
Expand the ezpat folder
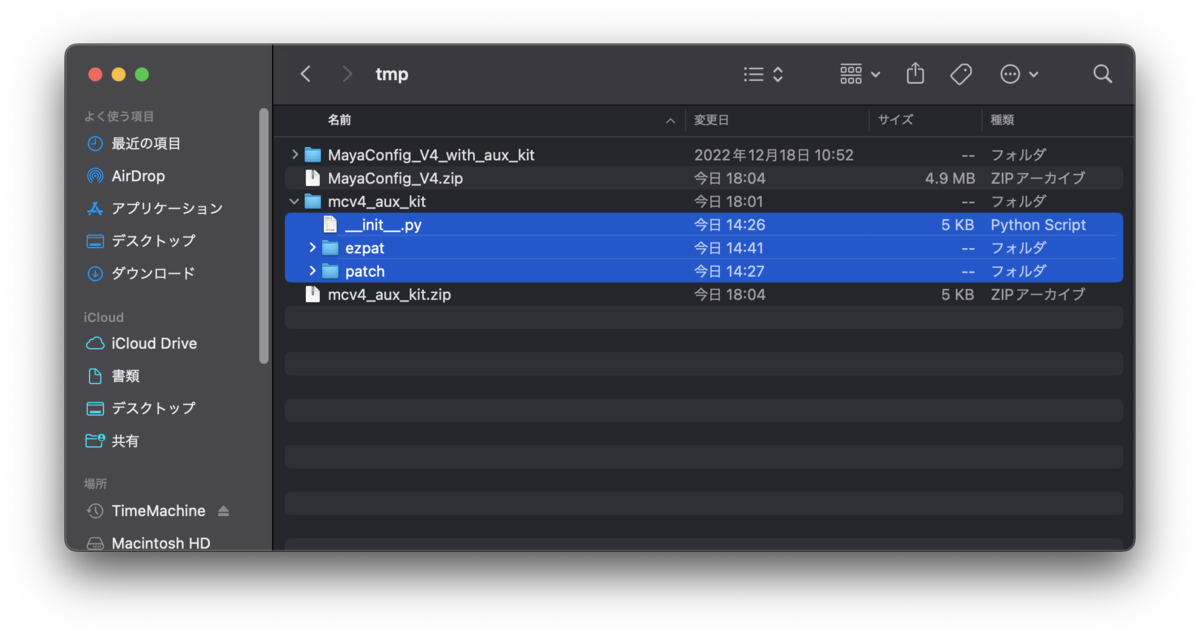[x=312, y=248]
